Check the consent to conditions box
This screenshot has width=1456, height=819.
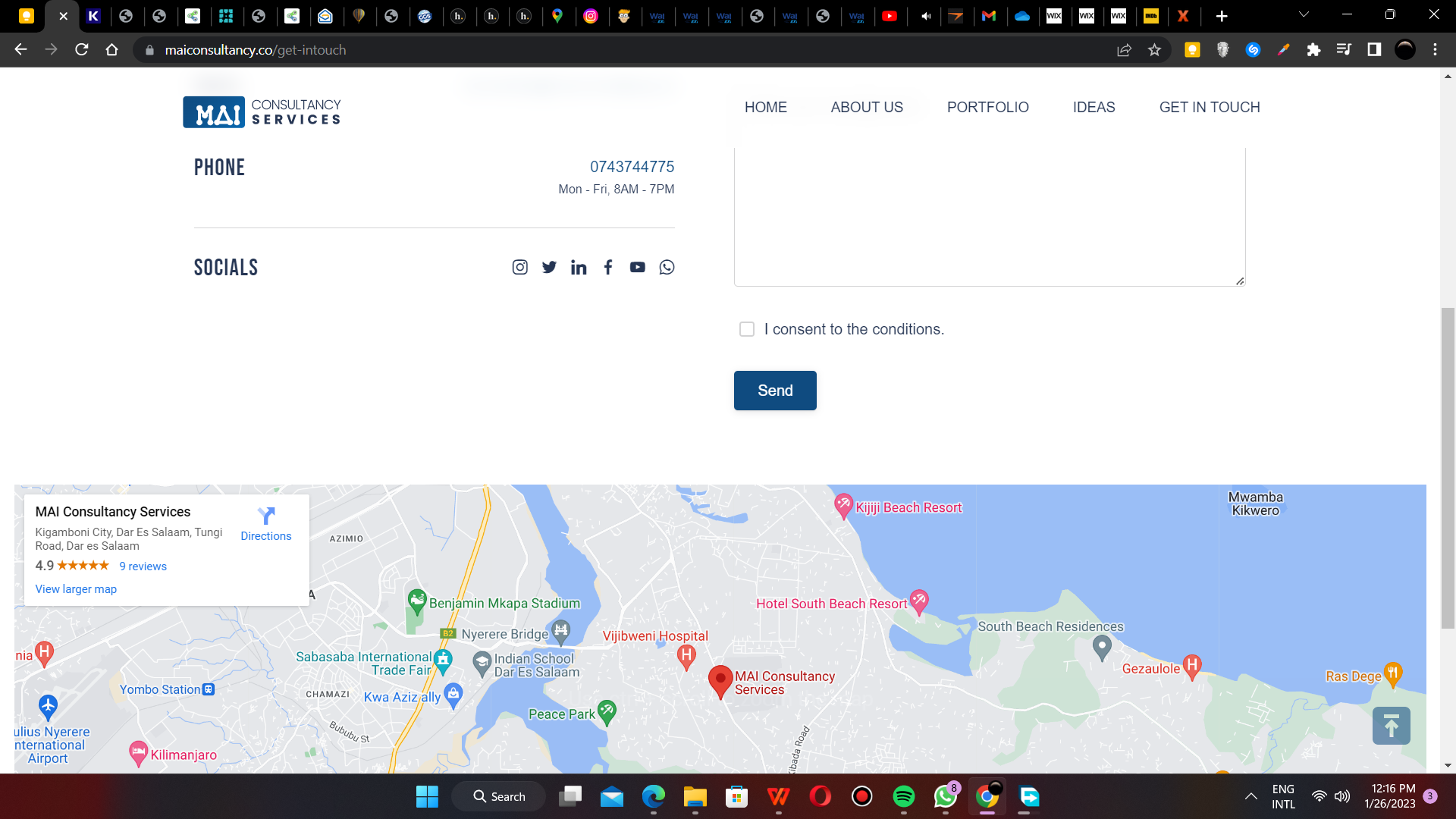pos(747,329)
